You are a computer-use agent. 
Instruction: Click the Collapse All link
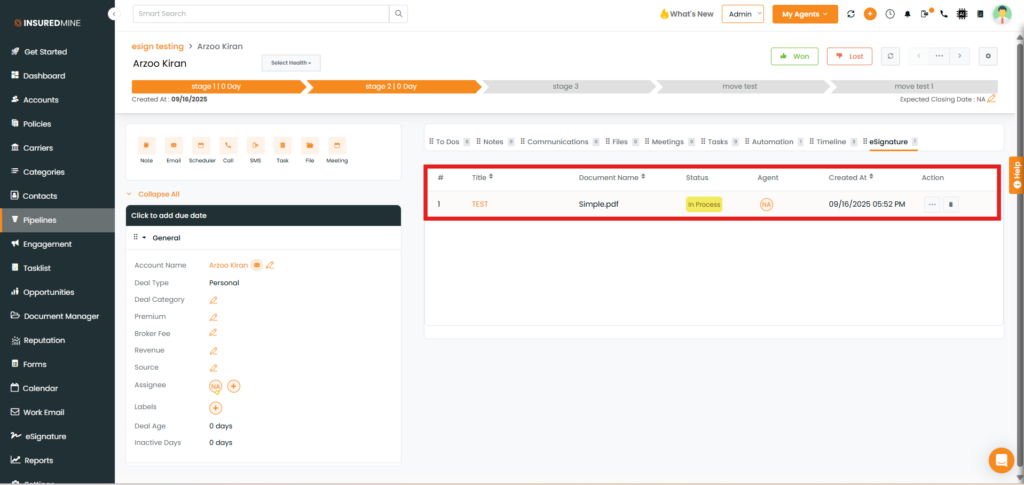(158, 194)
